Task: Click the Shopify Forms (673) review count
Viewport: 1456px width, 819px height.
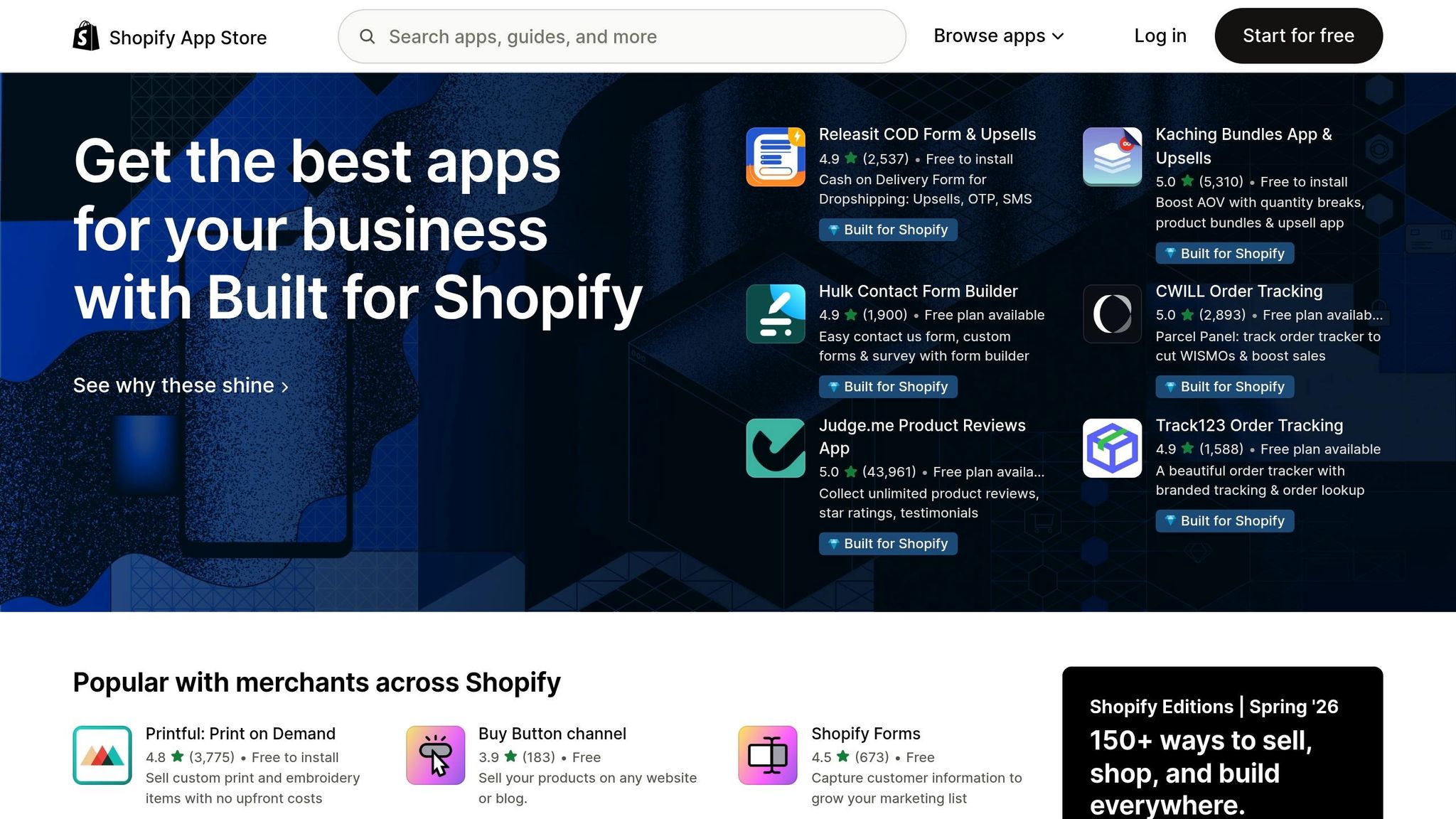Action: click(872, 757)
